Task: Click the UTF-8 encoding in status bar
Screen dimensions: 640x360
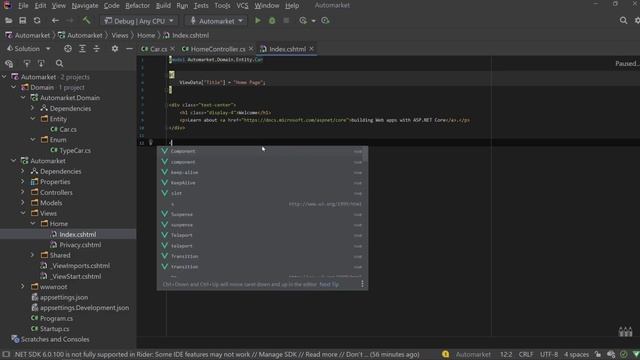Action: click(x=549, y=354)
